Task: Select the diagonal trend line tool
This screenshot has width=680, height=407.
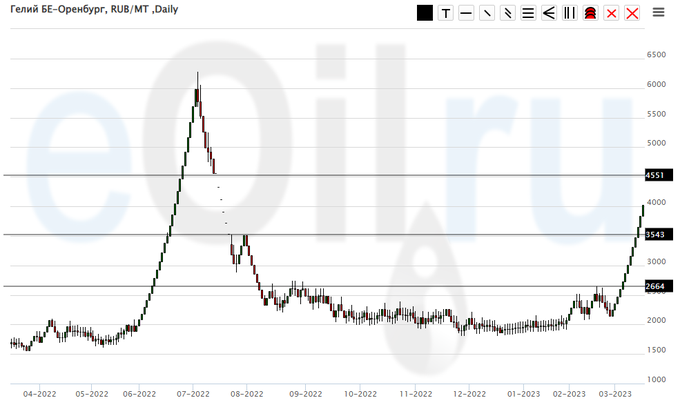Action: 487,13
